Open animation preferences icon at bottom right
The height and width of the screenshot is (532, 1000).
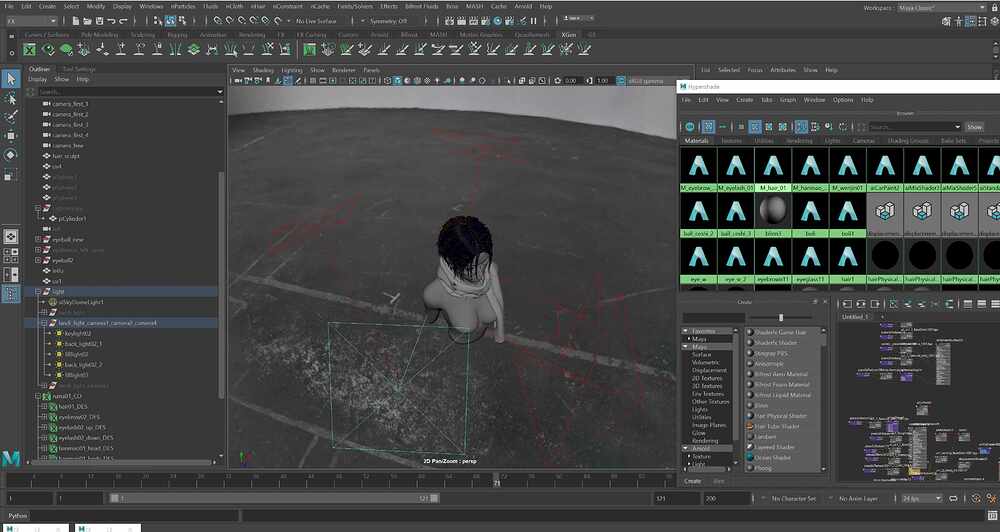(990, 498)
